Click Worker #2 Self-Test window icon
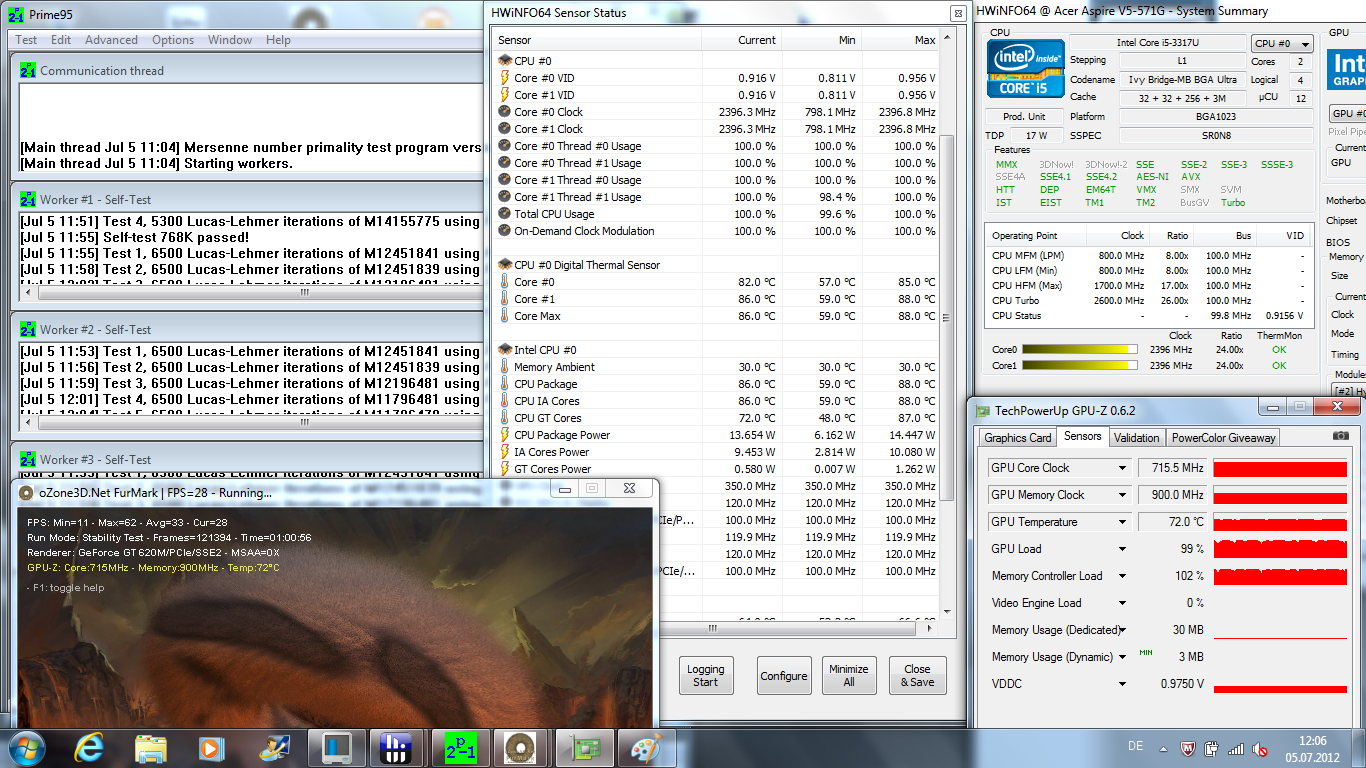The width and height of the screenshot is (1366, 768). coord(28,329)
